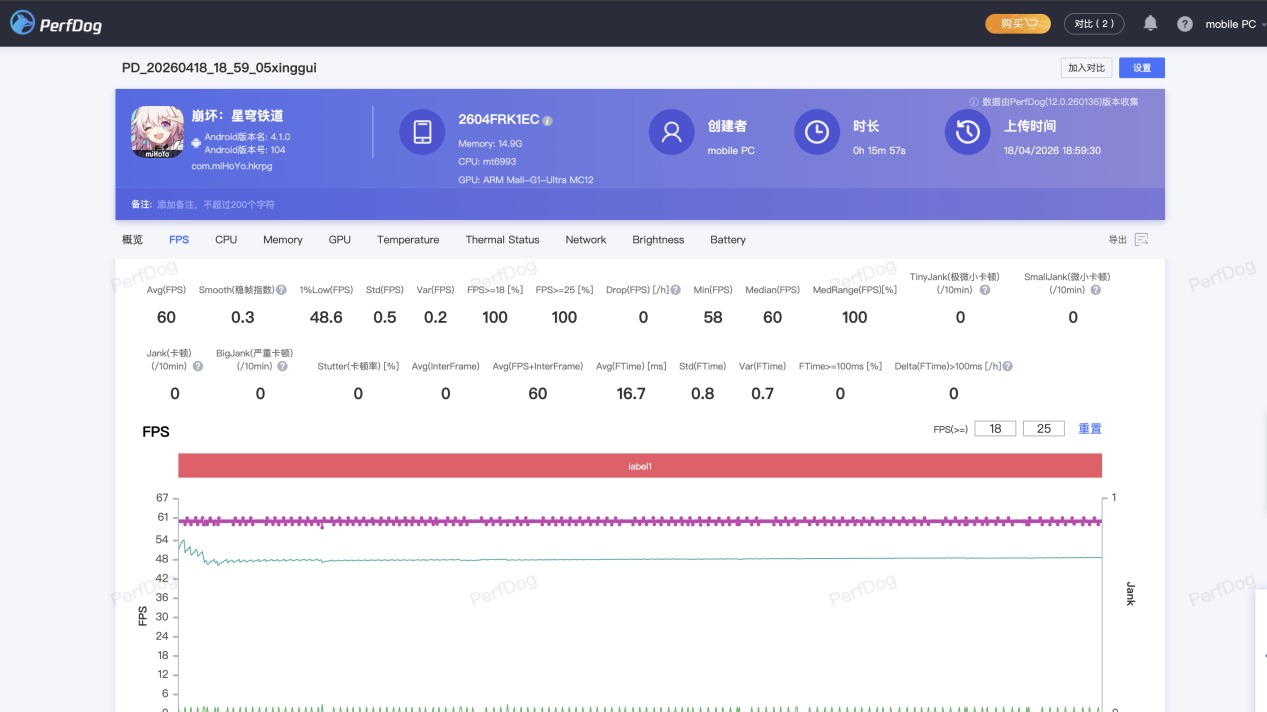
Task: Click the red label1 bar
Action: tap(640, 466)
